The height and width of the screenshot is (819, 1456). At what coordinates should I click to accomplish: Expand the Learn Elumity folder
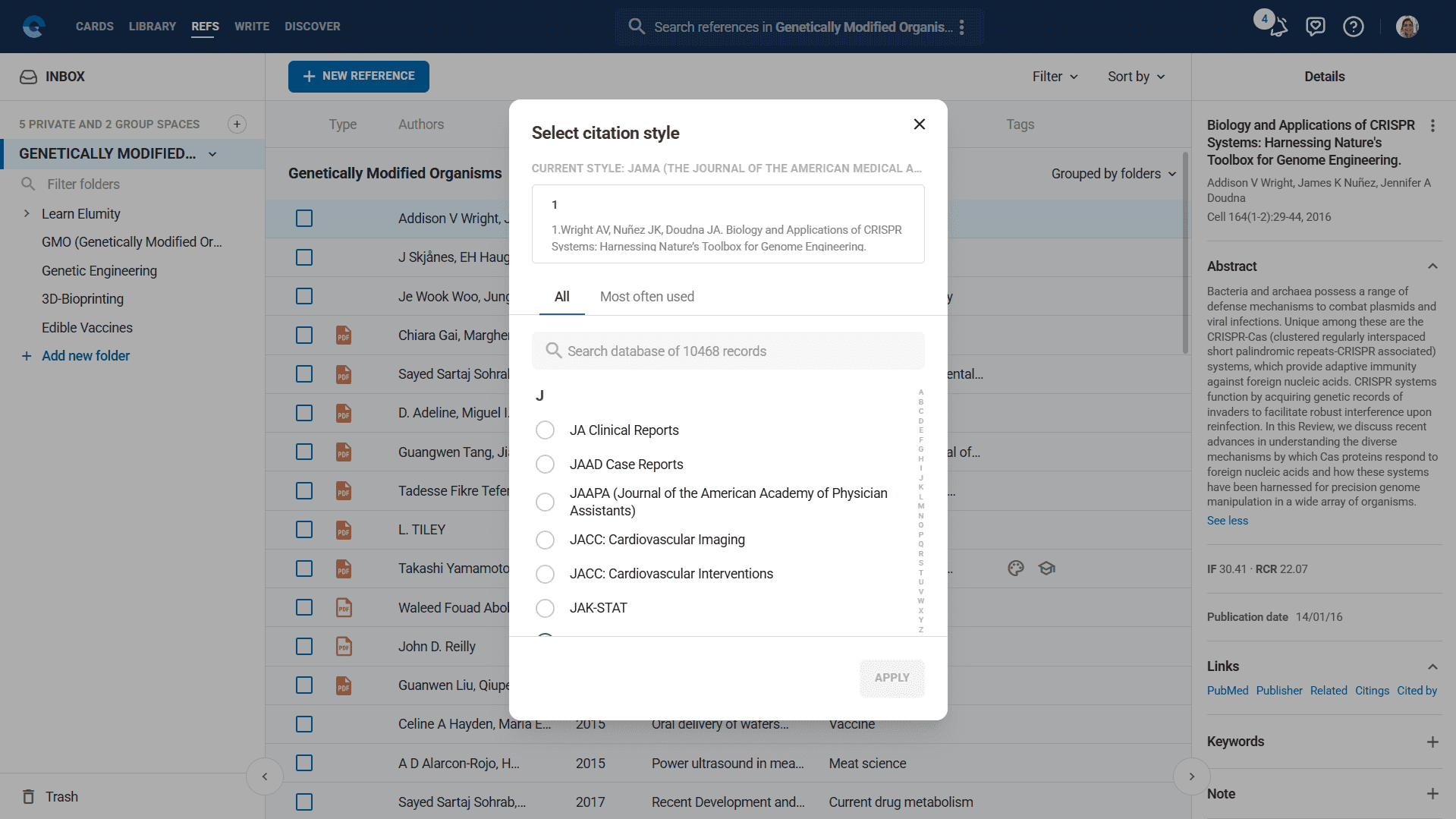pos(27,214)
